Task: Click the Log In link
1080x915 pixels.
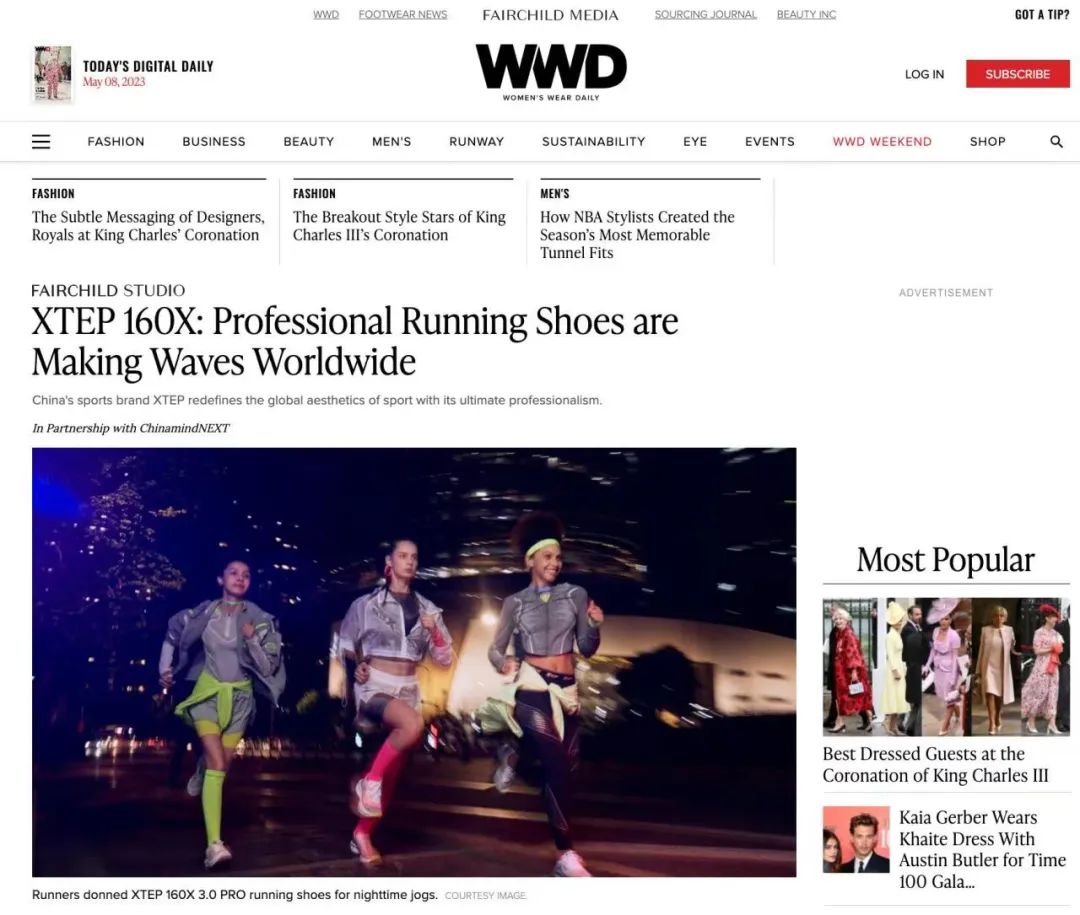Action: [923, 74]
